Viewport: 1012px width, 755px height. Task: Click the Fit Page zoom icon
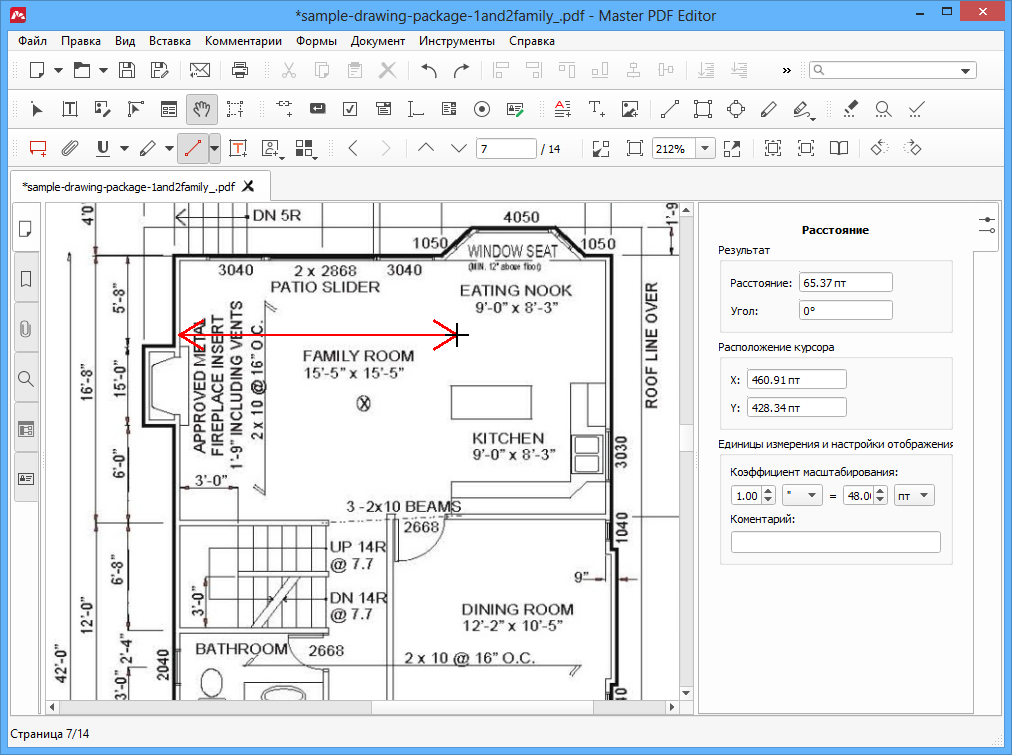coord(634,148)
